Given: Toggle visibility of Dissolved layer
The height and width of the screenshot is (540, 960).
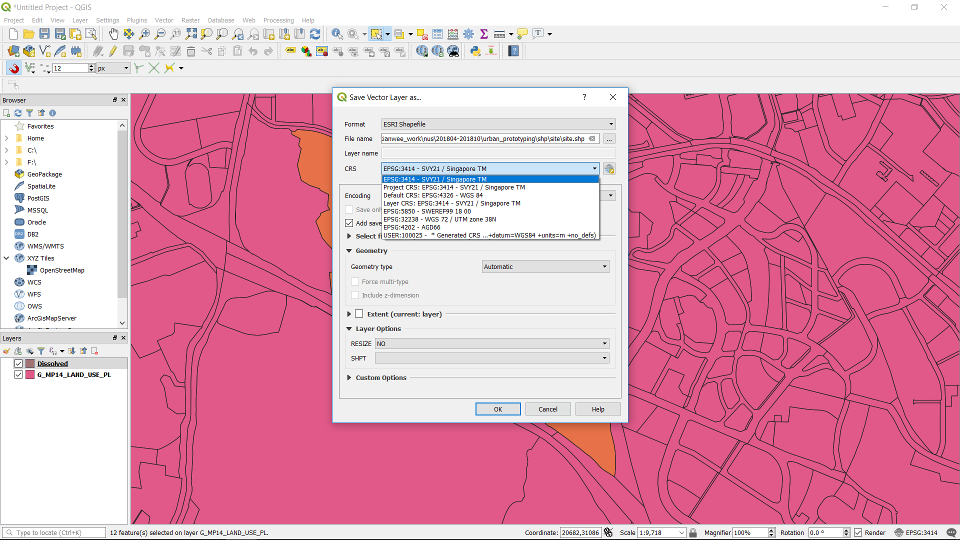Looking at the screenshot, I should click(x=18, y=364).
